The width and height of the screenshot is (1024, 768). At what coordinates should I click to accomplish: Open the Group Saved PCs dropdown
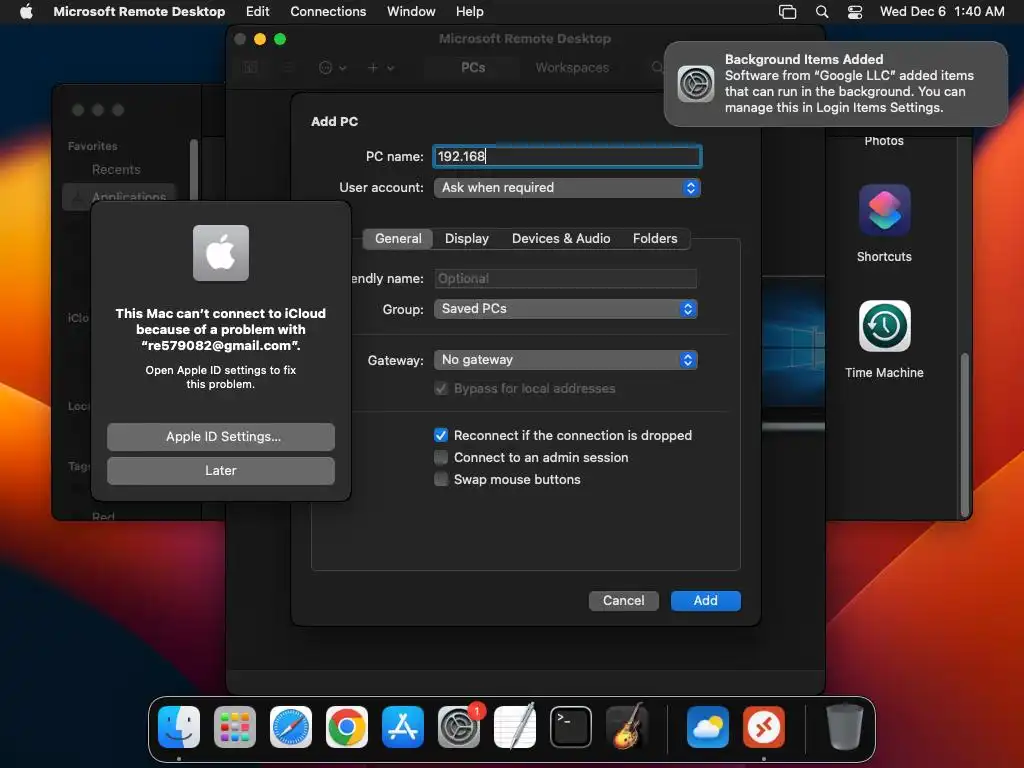(x=566, y=308)
